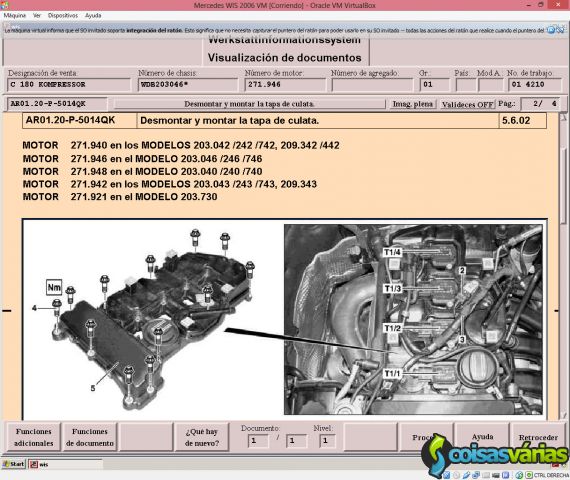Click the engine bay photo with T1 labels

pyautogui.click(x=413, y=319)
